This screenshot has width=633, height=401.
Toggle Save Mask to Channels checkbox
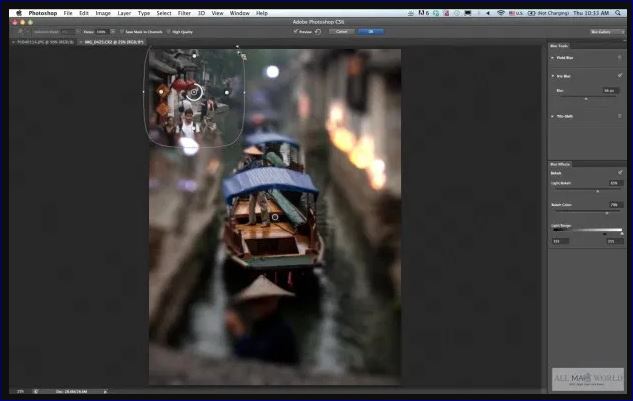coord(122,31)
